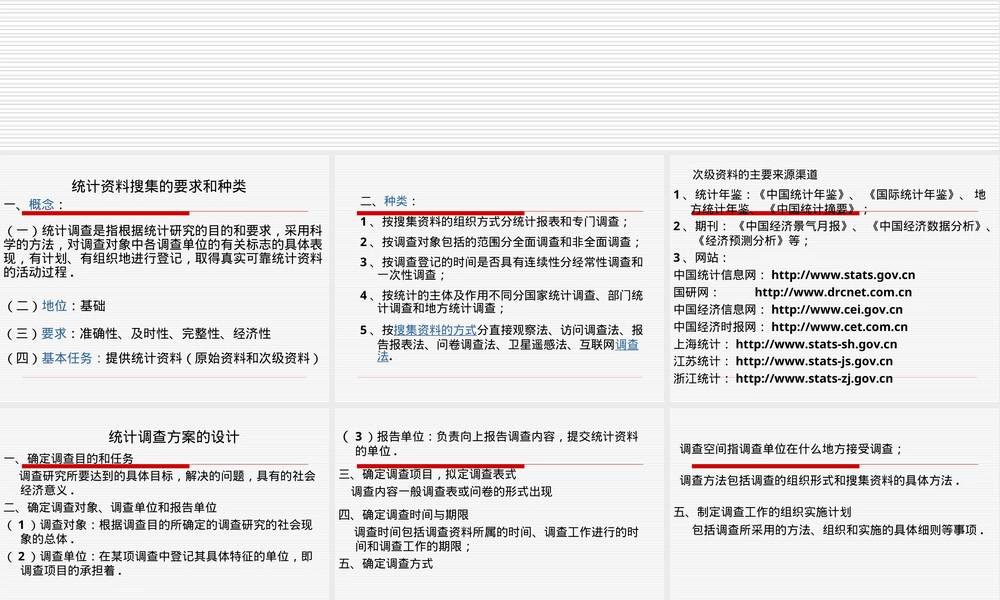This screenshot has height=600, width=1000.
Task: Select the URL http://www.cei.gov.cn
Action: (x=837, y=309)
